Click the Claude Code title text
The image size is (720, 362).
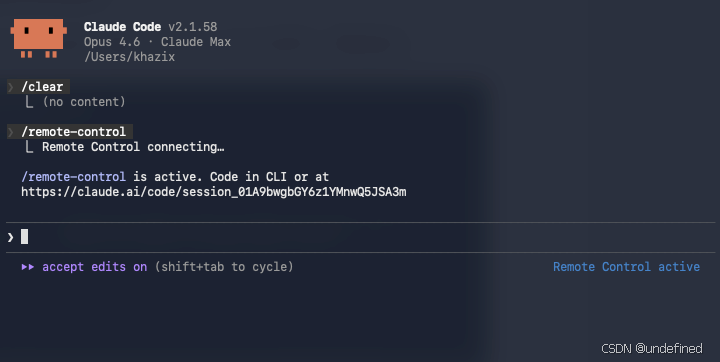[122, 27]
